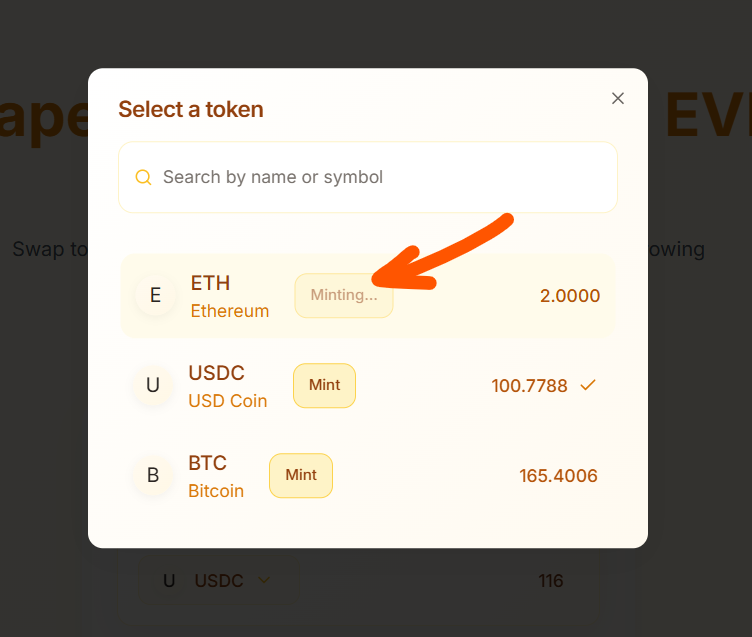The width and height of the screenshot is (752, 637).
Task: Click the search magnifier icon
Action: (x=143, y=177)
